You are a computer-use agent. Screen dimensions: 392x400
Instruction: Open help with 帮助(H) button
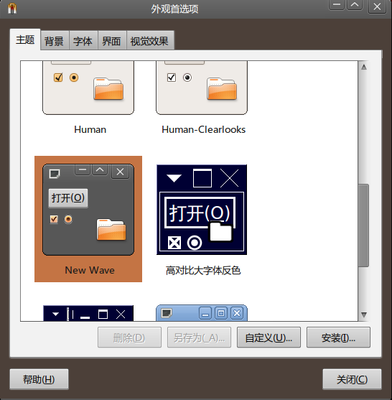(39, 379)
